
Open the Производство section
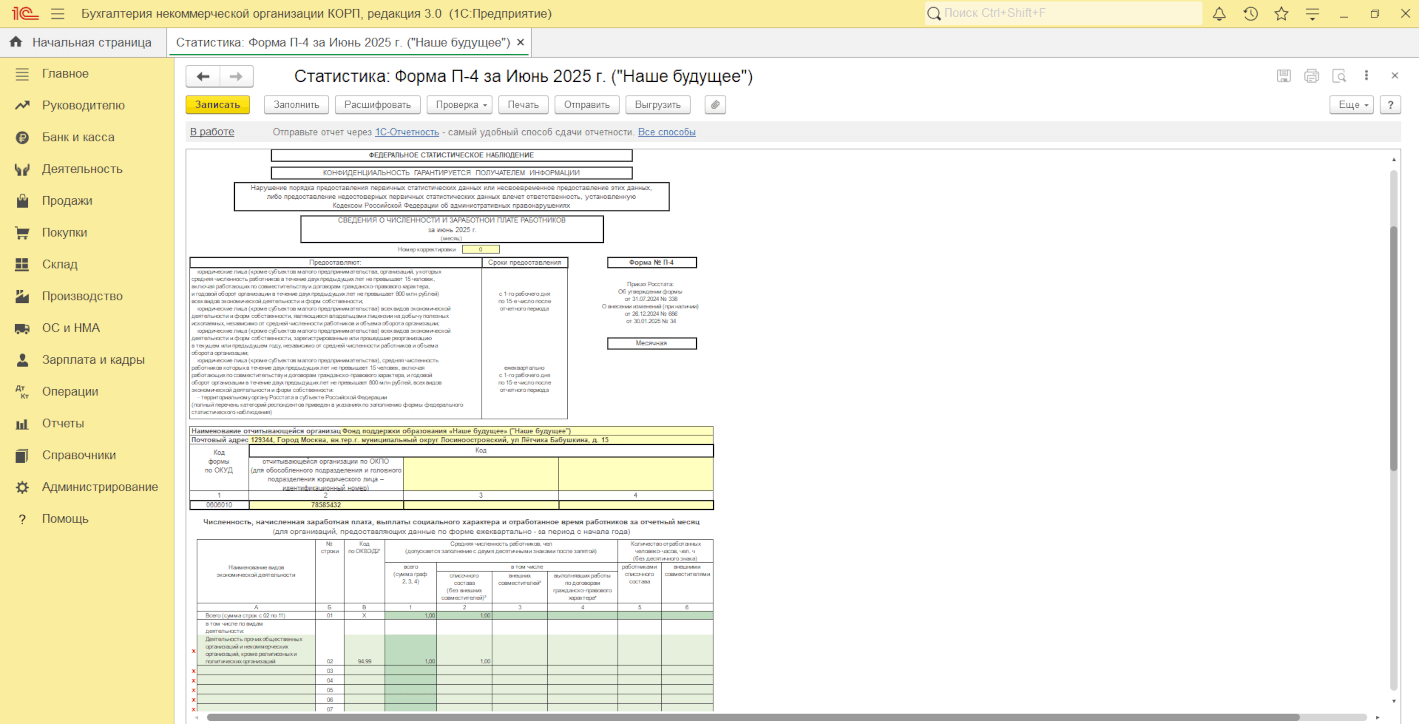(x=82, y=296)
